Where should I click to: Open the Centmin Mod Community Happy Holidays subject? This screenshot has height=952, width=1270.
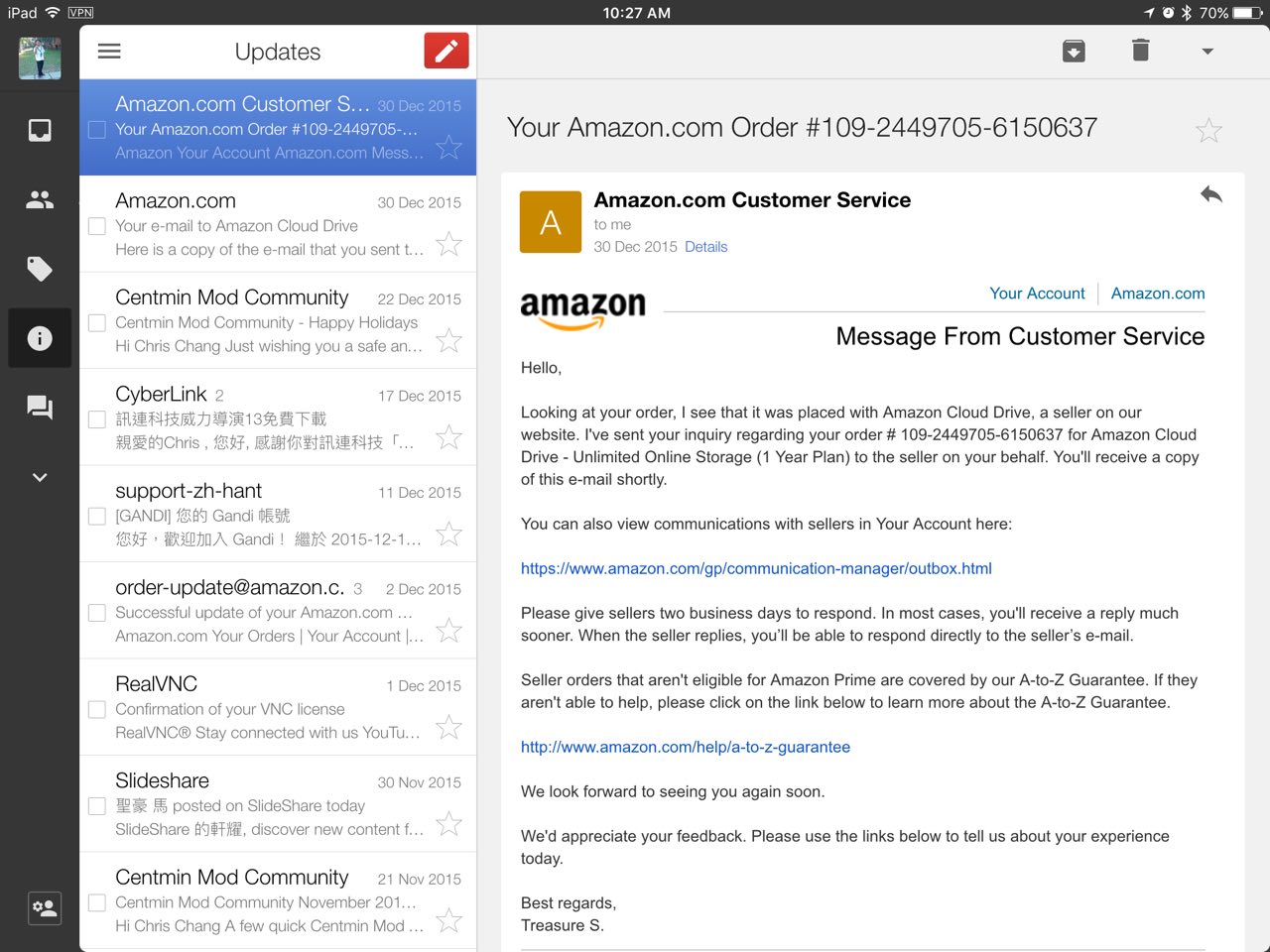click(x=266, y=322)
